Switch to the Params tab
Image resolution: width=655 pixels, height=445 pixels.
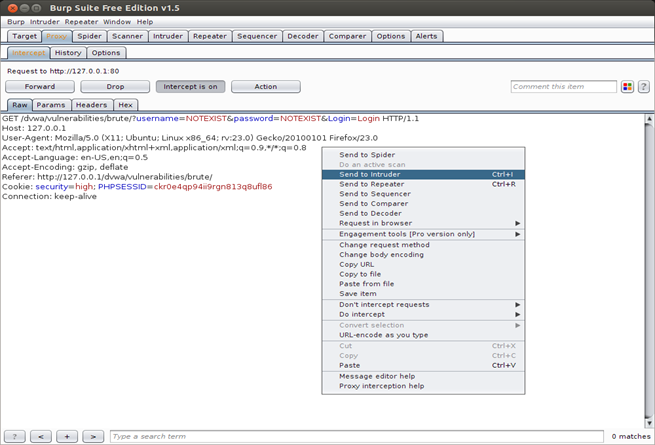coord(50,104)
